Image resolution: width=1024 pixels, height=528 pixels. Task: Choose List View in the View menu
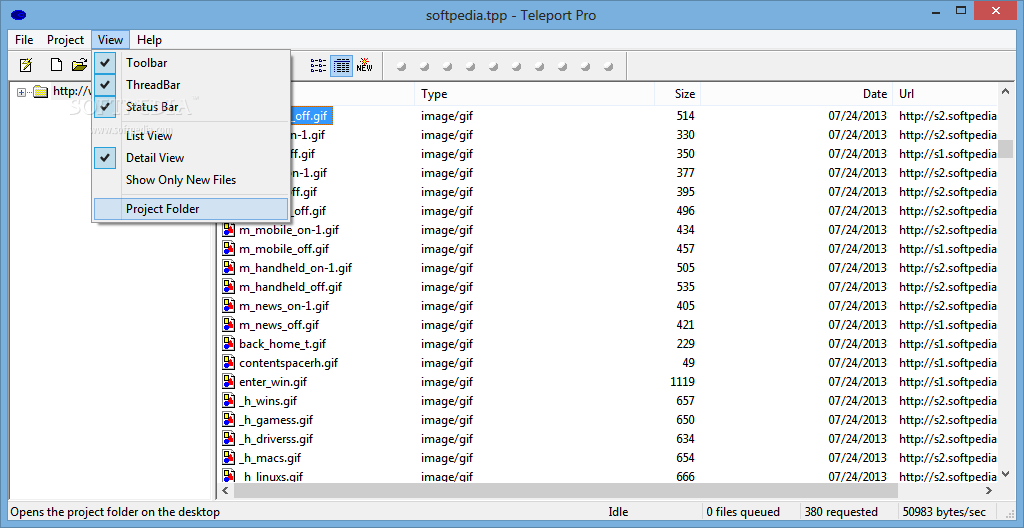[190, 136]
